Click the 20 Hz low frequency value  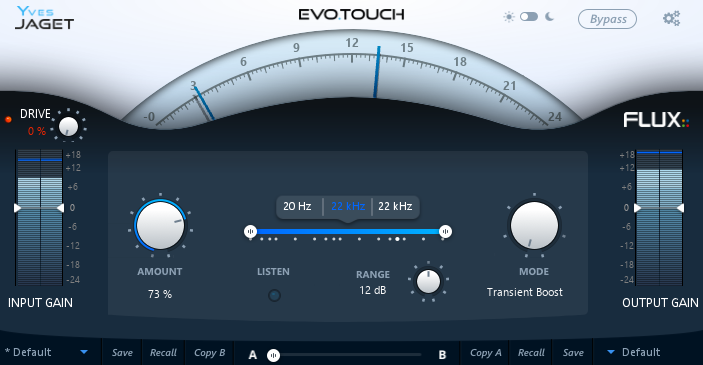[x=297, y=206]
